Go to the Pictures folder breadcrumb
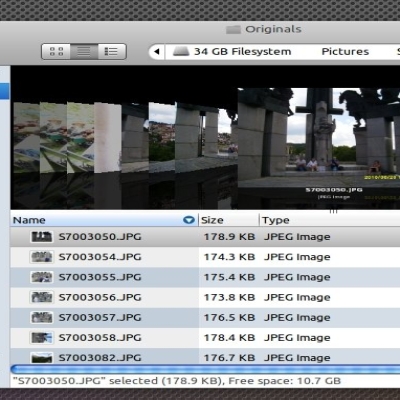 (x=345, y=52)
